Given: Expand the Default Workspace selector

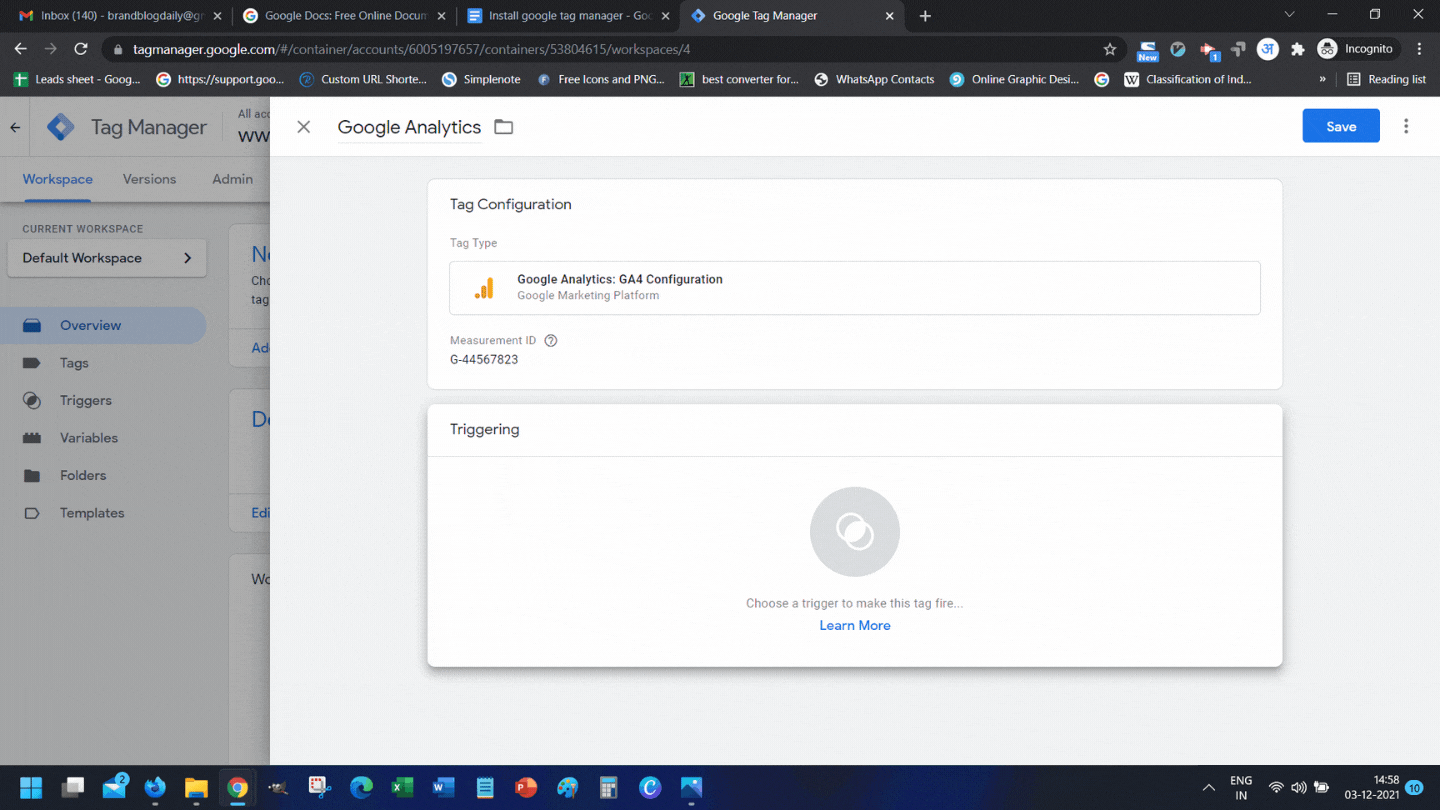Looking at the screenshot, I should [x=107, y=258].
